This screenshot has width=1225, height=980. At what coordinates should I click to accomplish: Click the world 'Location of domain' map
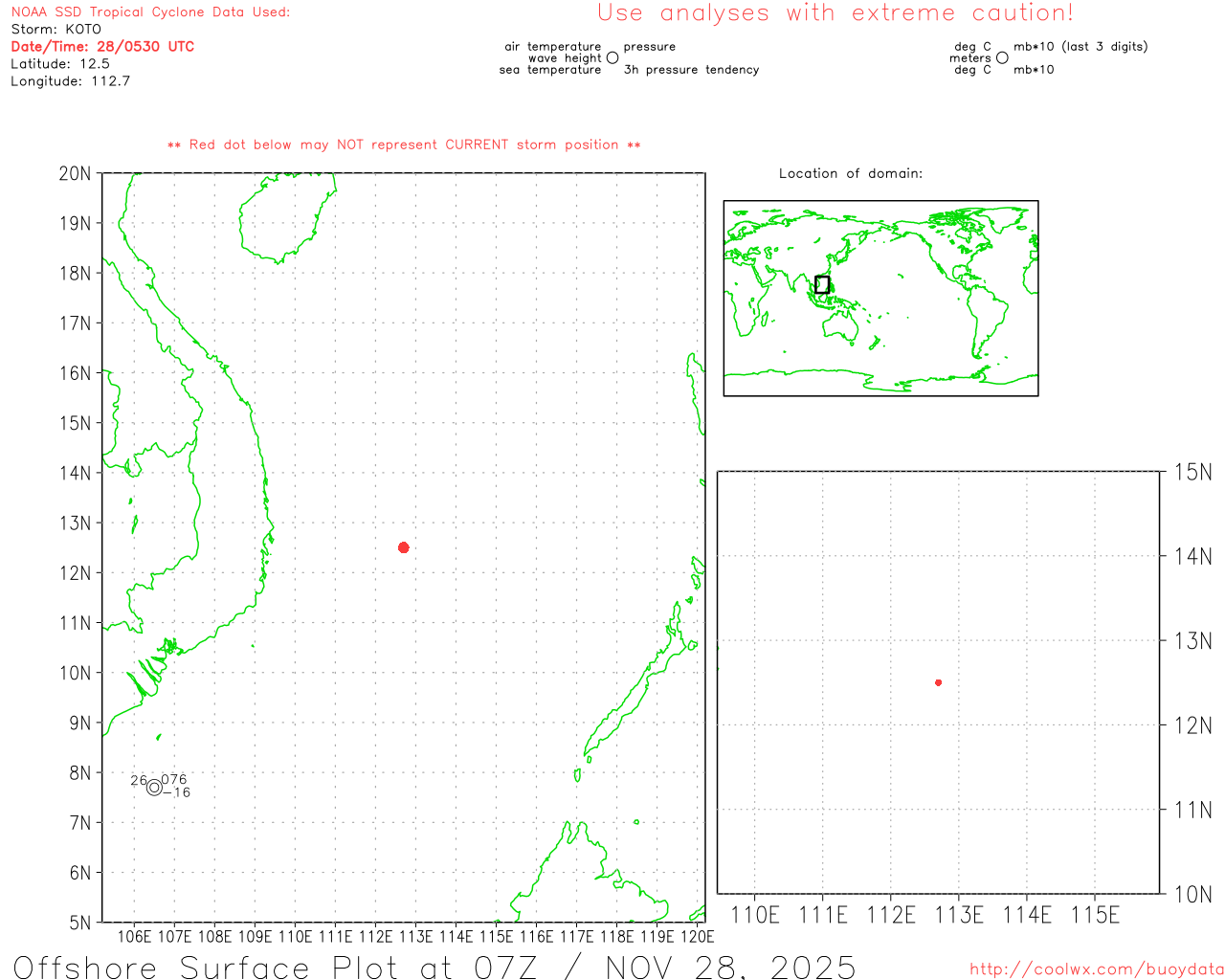pos(880,299)
